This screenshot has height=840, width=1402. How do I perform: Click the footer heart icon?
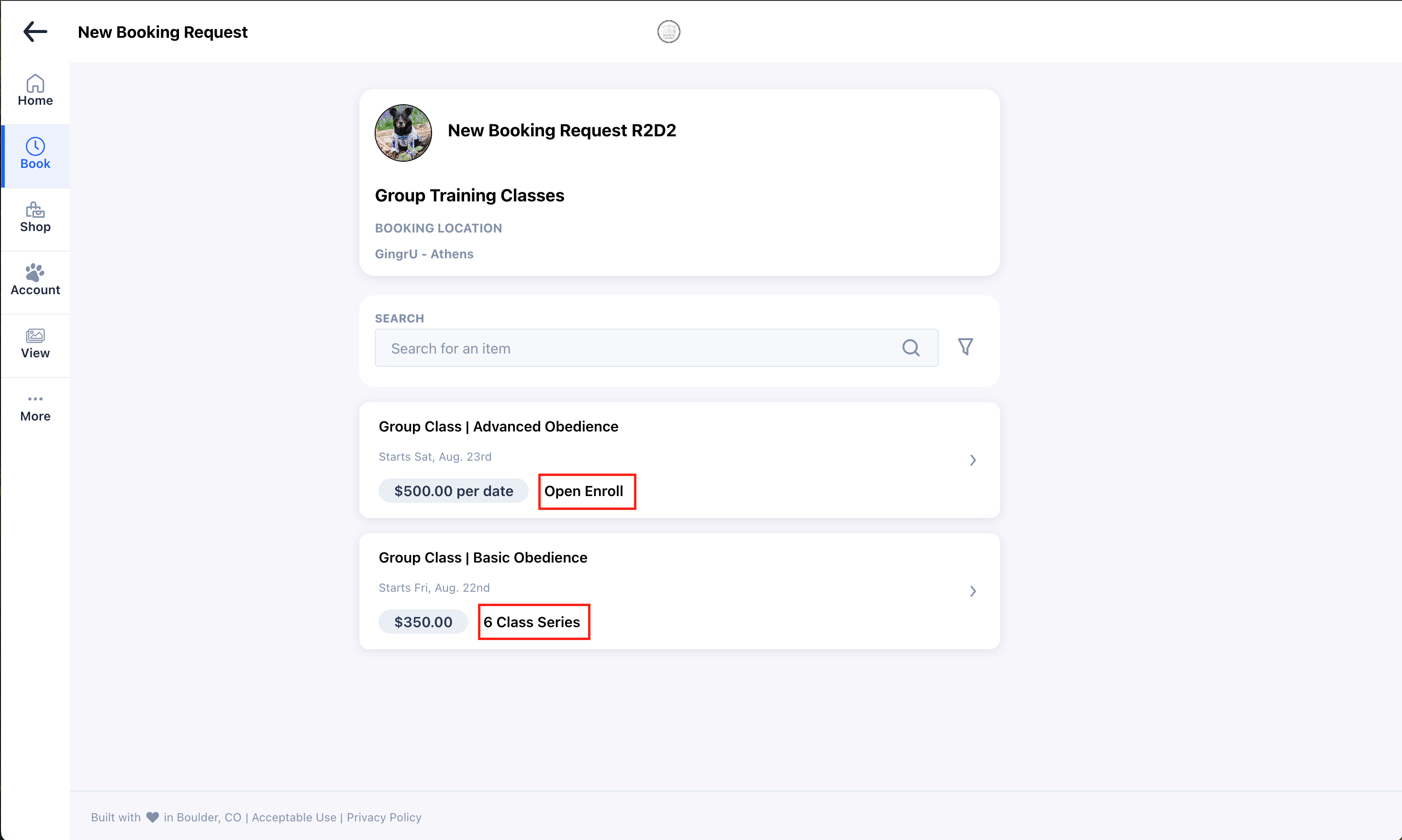click(152, 818)
